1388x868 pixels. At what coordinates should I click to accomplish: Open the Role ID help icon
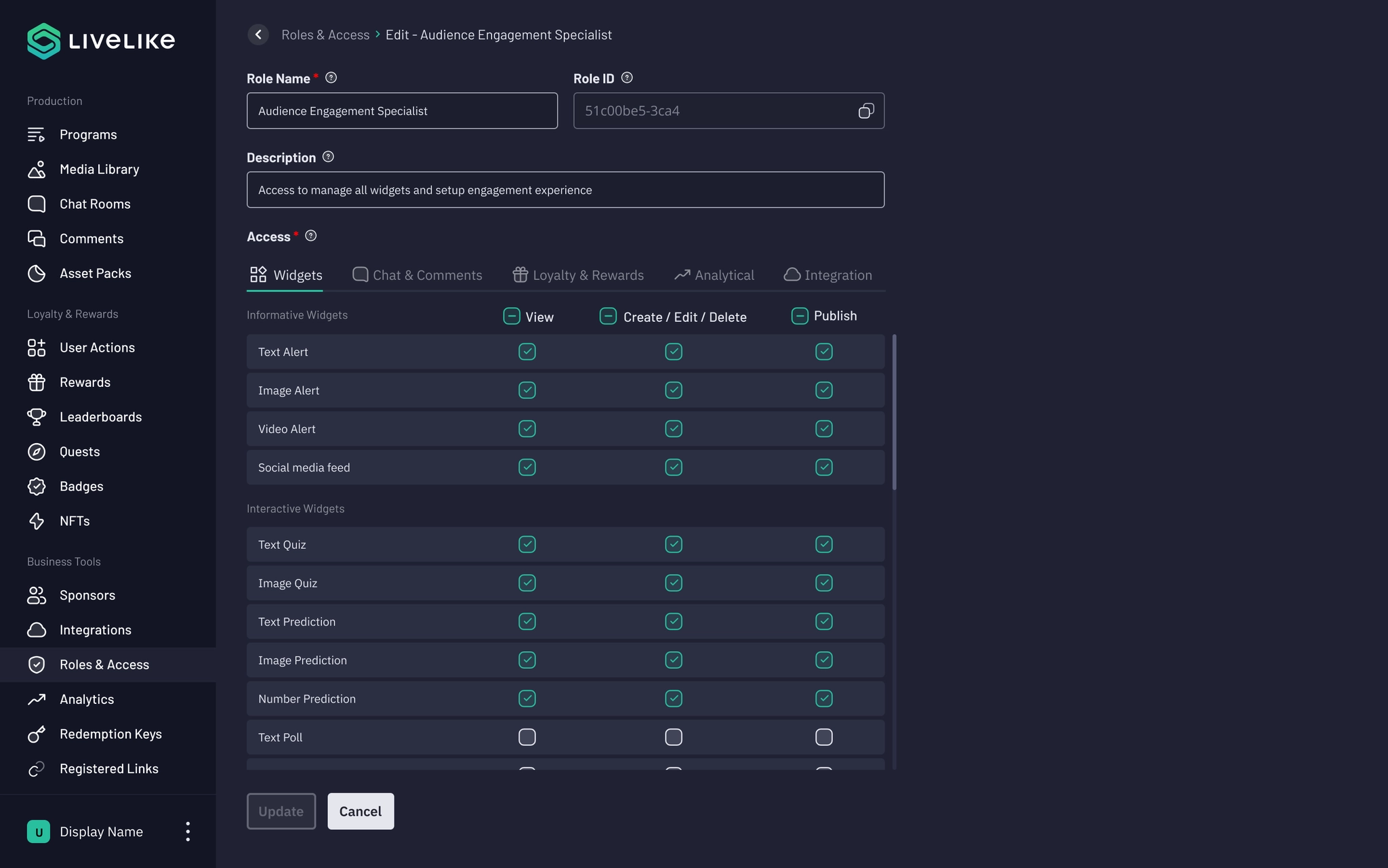[x=627, y=78]
